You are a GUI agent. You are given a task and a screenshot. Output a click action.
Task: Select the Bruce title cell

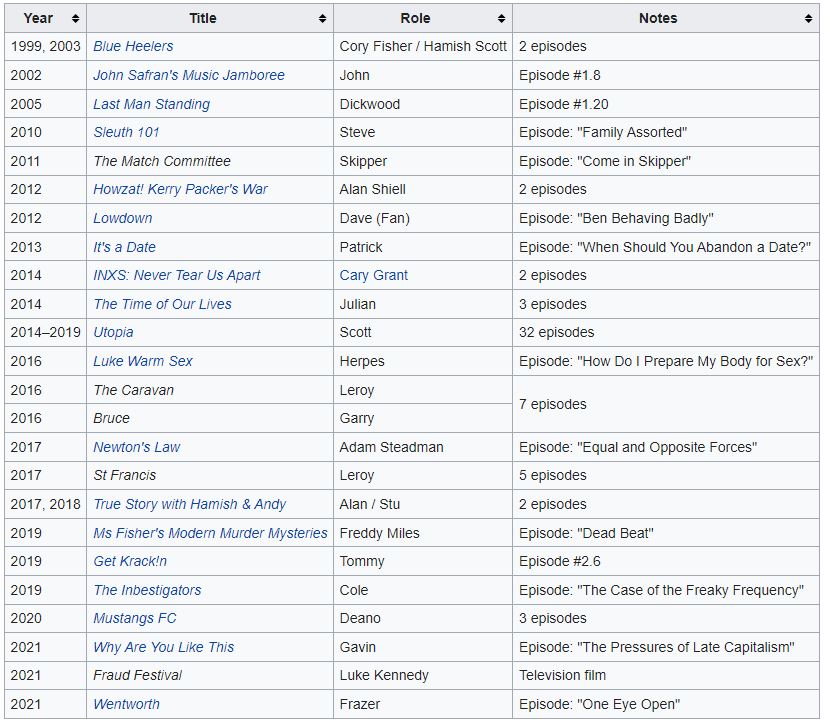pos(210,418)
